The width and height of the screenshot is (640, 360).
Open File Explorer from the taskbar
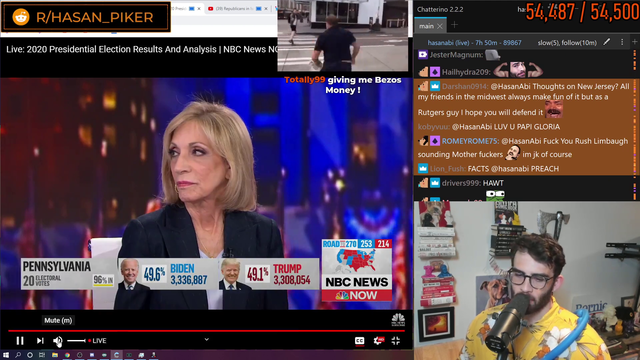click(x=55, y=355)
